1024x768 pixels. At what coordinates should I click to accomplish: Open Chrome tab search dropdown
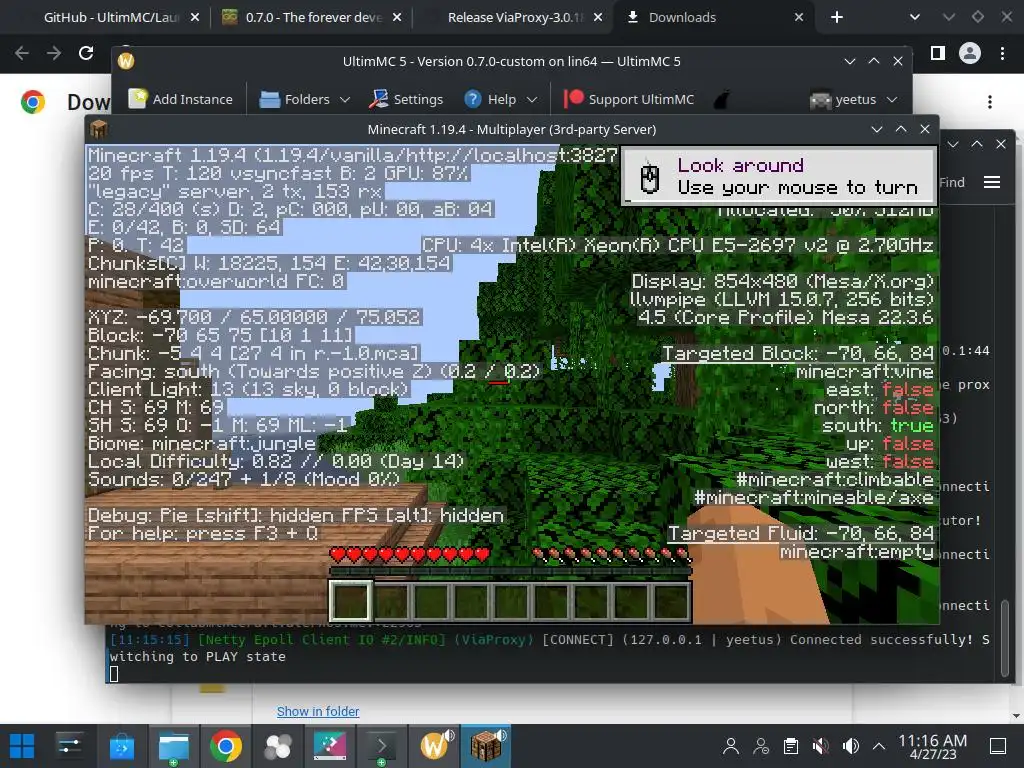point(915,18)
